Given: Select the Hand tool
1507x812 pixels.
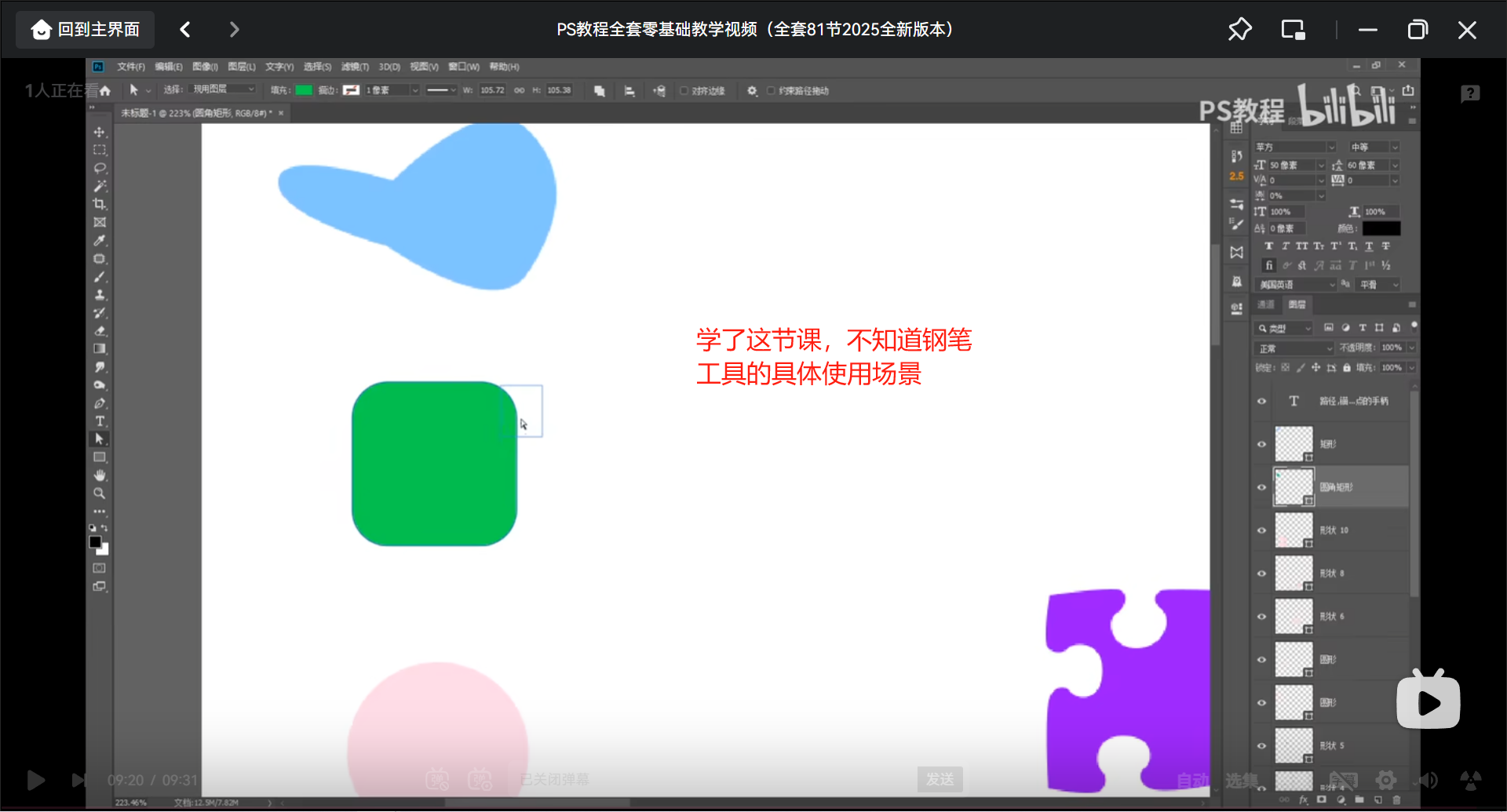Looking at the screenshot, I should pos(100,475).
